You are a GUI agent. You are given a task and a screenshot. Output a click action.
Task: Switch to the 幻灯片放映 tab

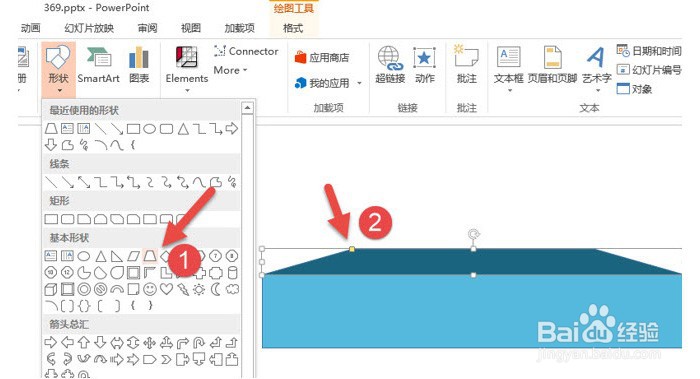click(89, 28)
